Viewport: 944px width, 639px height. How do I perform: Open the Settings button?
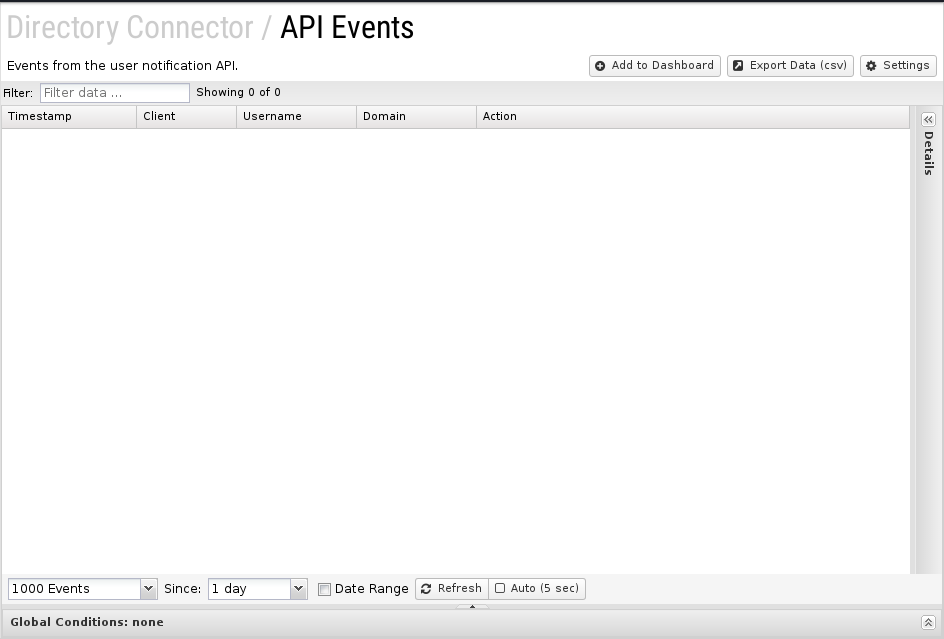click(898, 66)
